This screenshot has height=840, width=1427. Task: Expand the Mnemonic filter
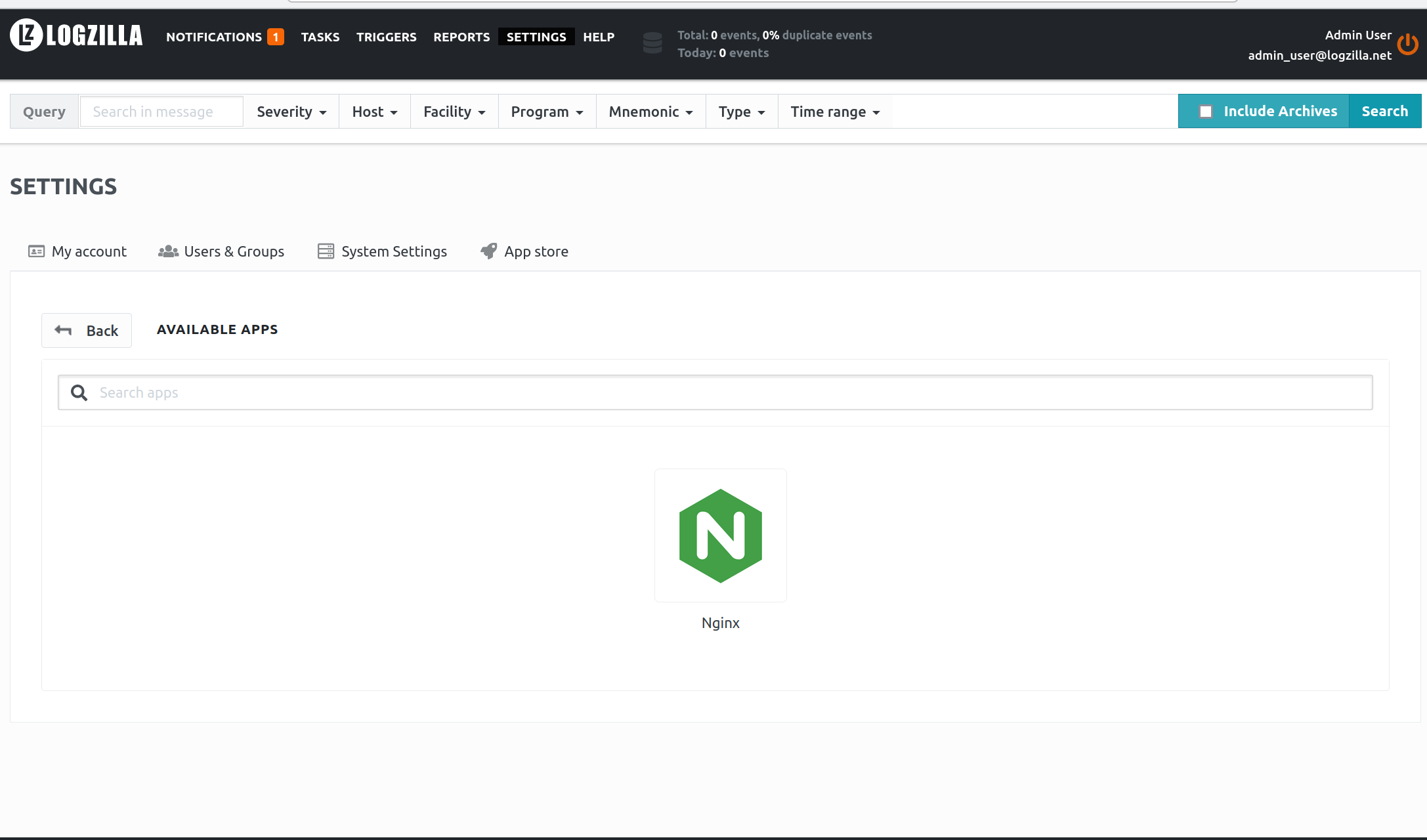650,112
